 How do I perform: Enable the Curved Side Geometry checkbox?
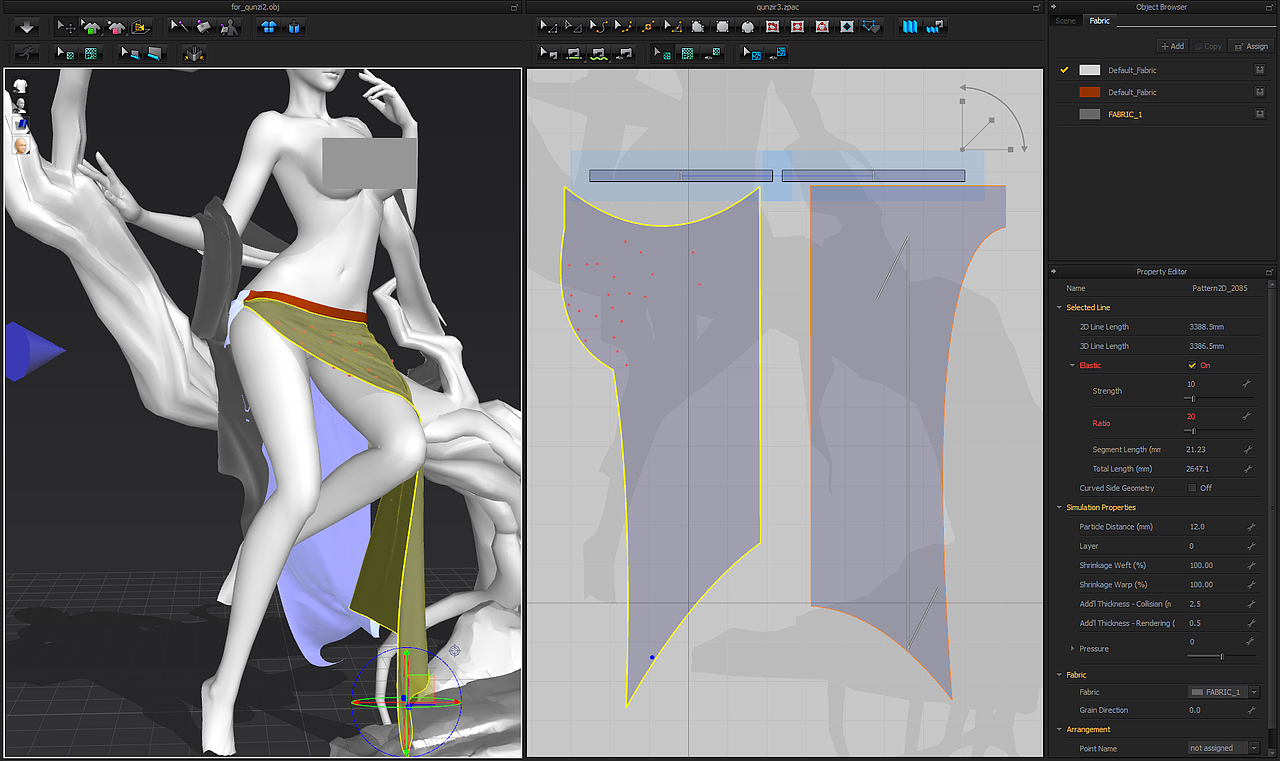pyautogui.click(x=1192, y=488)
